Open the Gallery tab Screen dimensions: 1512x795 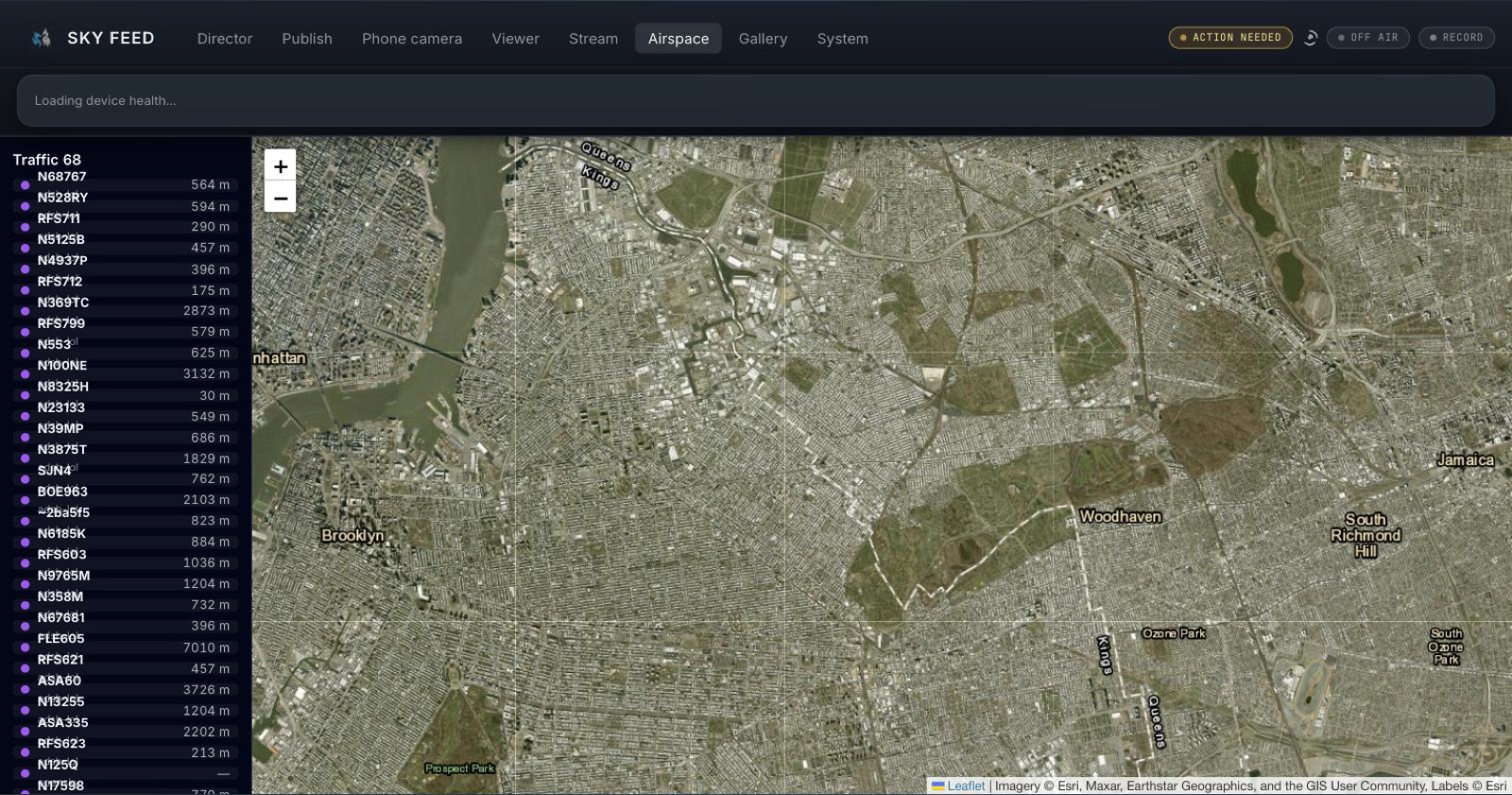(x=763, y=39)
